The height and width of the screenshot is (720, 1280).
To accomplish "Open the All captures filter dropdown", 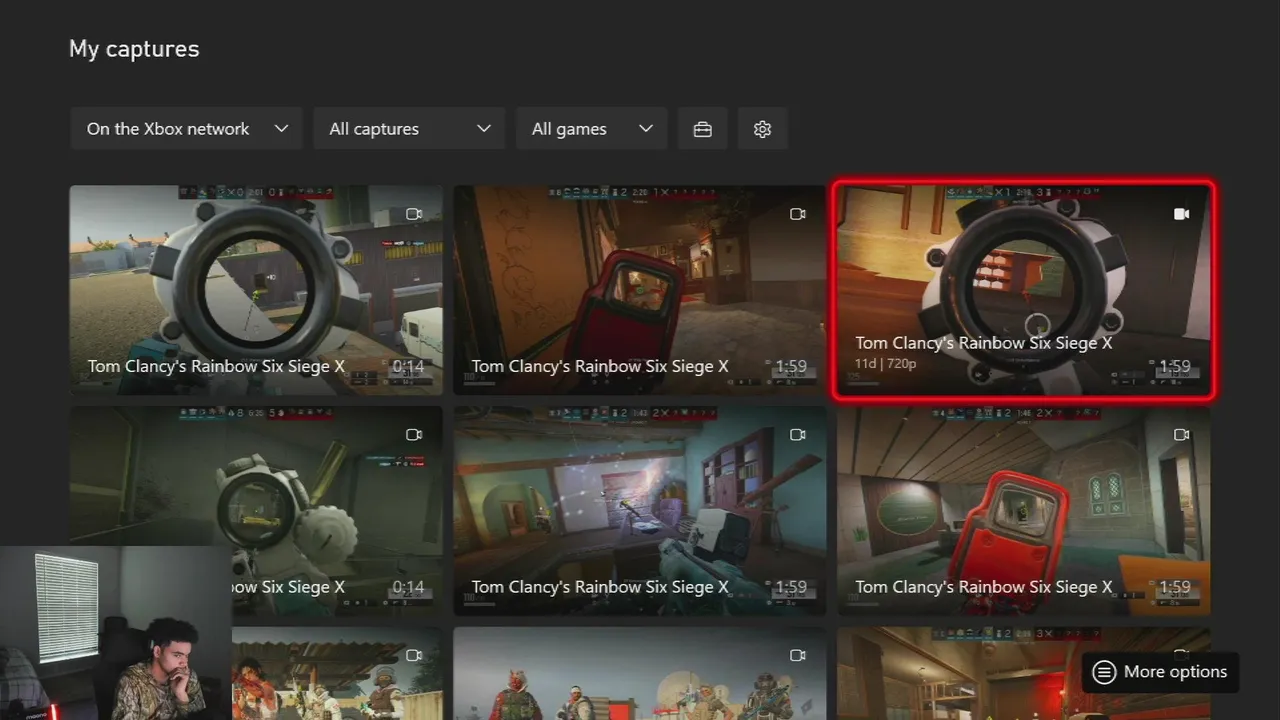I will click(409, 129).
